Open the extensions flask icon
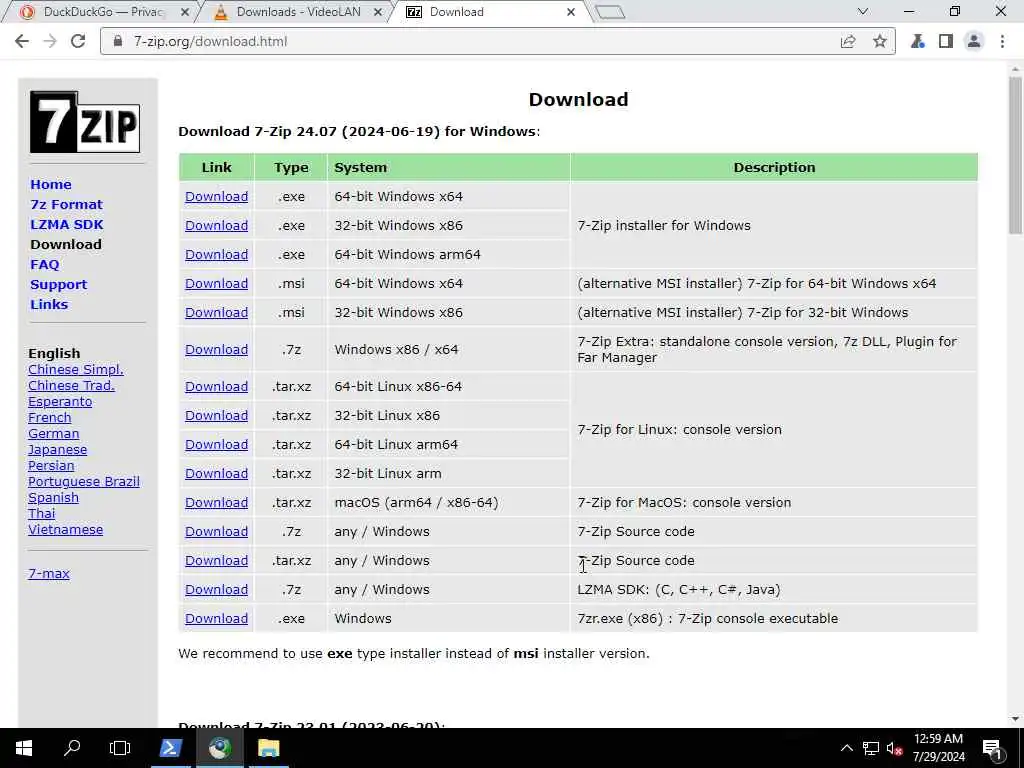Screen dimensions: 1024x768 pyautogui.click(x=918, y=41)
